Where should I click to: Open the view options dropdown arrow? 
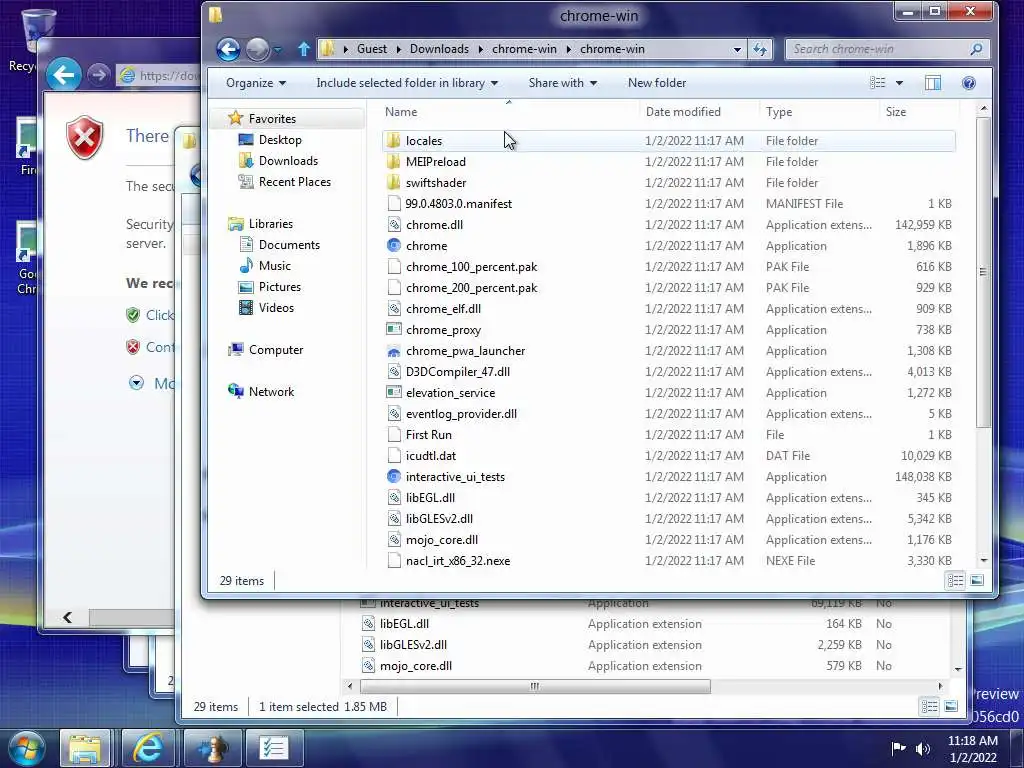[899, 83]
